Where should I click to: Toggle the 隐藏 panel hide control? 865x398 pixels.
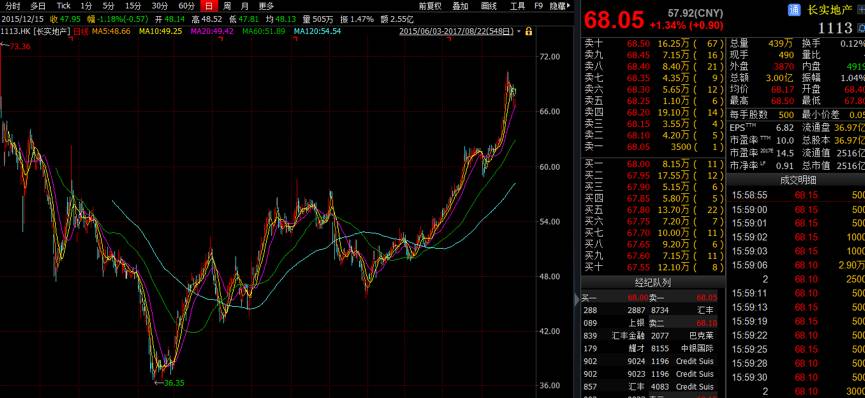(x=560, y=6)
